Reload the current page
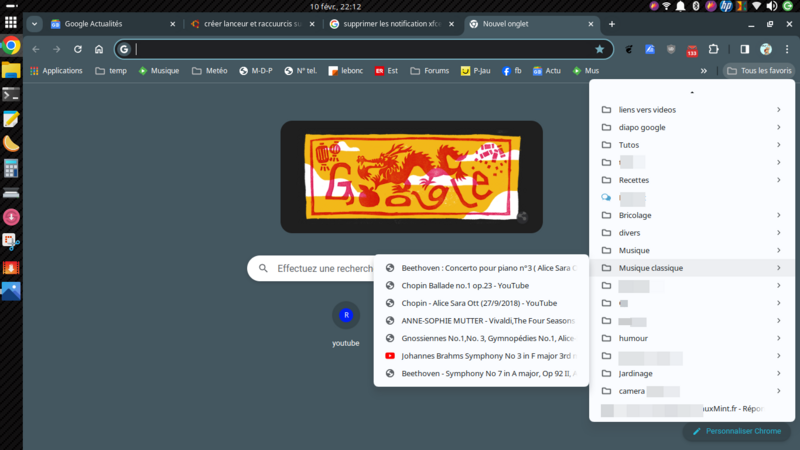The height and width of the screenshot is (450, 800). 78,49
